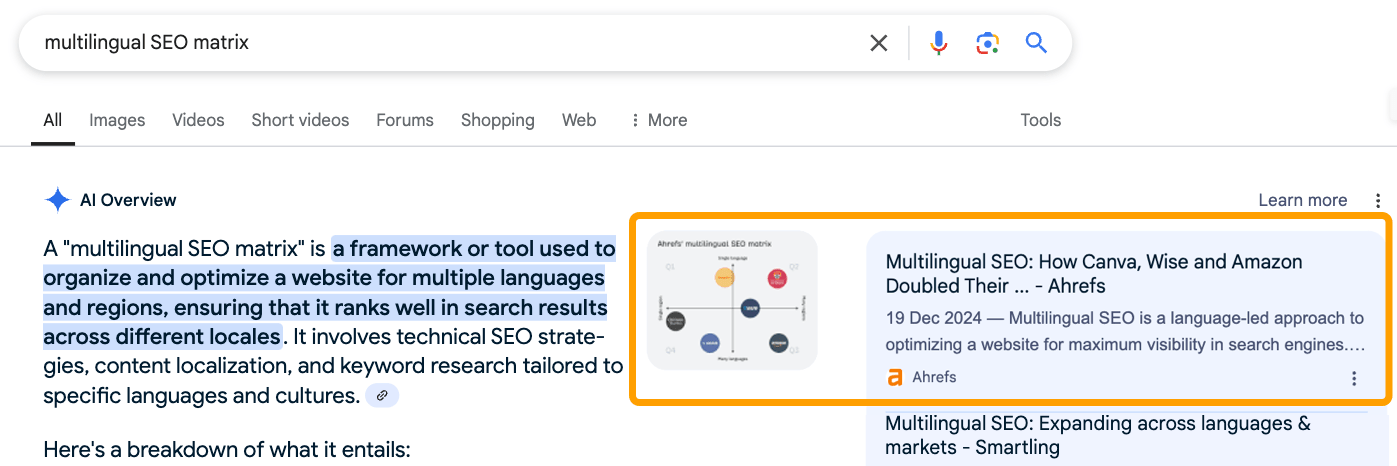Click the AI Overview sparkle icon
Image resolution: width=1397 pixels, height=466 pixels.
click(57, 200)
